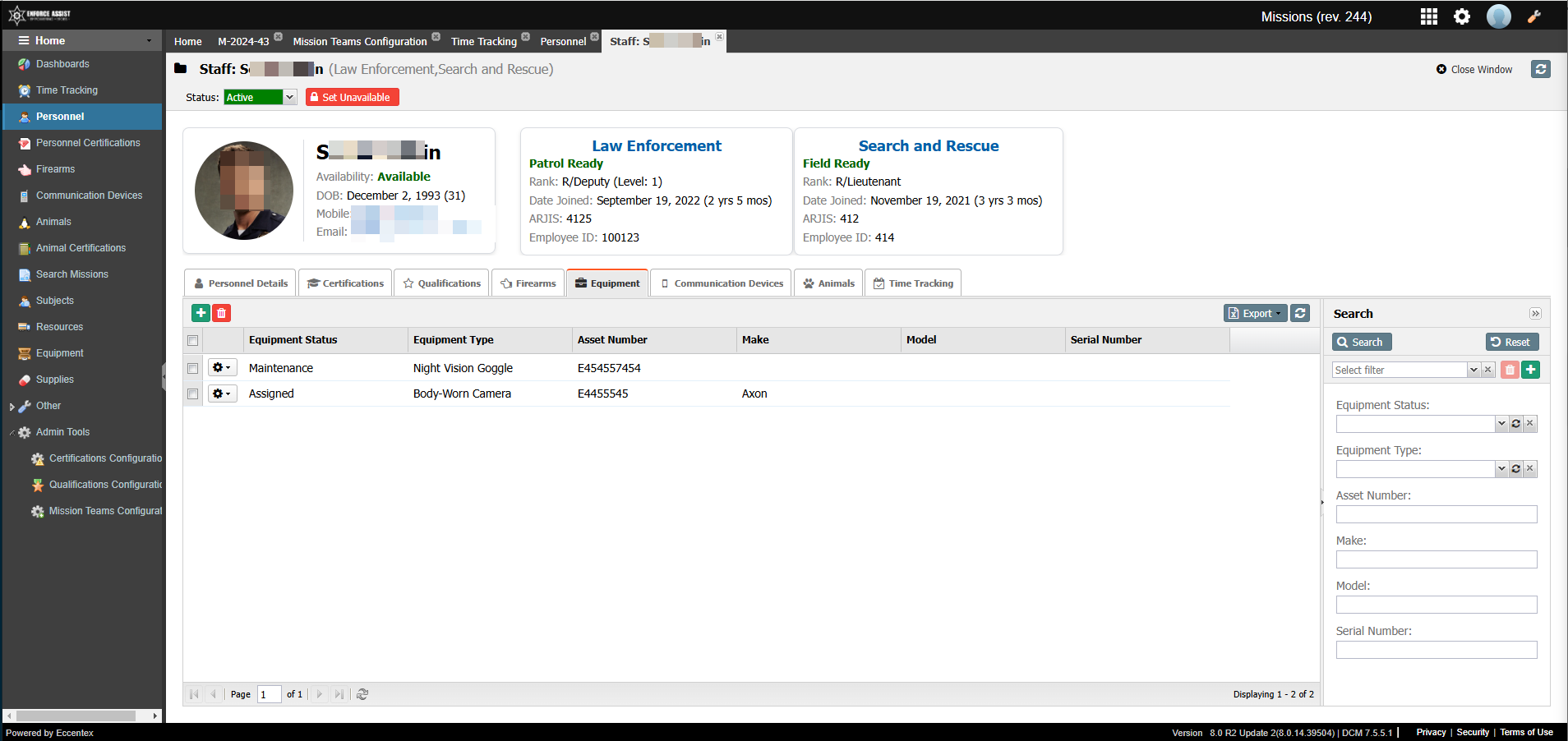Reload Equipment Type filter options
1568x741 pixels.
tap(1515, 469)
